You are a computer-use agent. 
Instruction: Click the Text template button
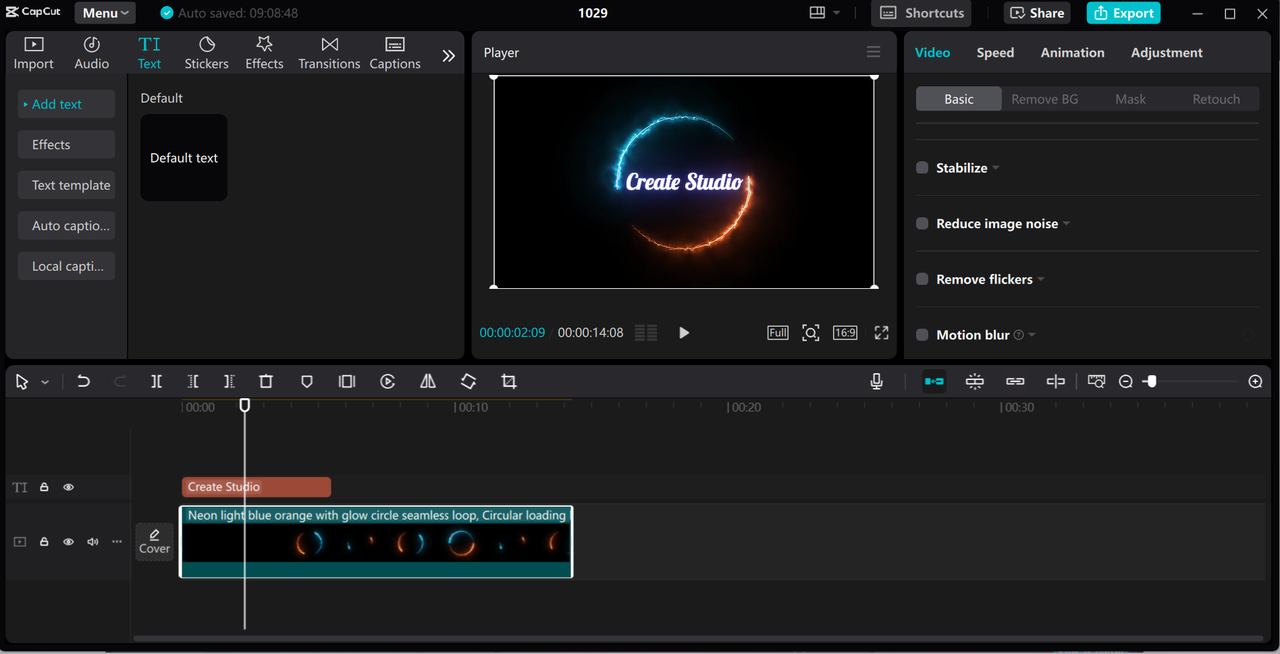pos(66,185)
